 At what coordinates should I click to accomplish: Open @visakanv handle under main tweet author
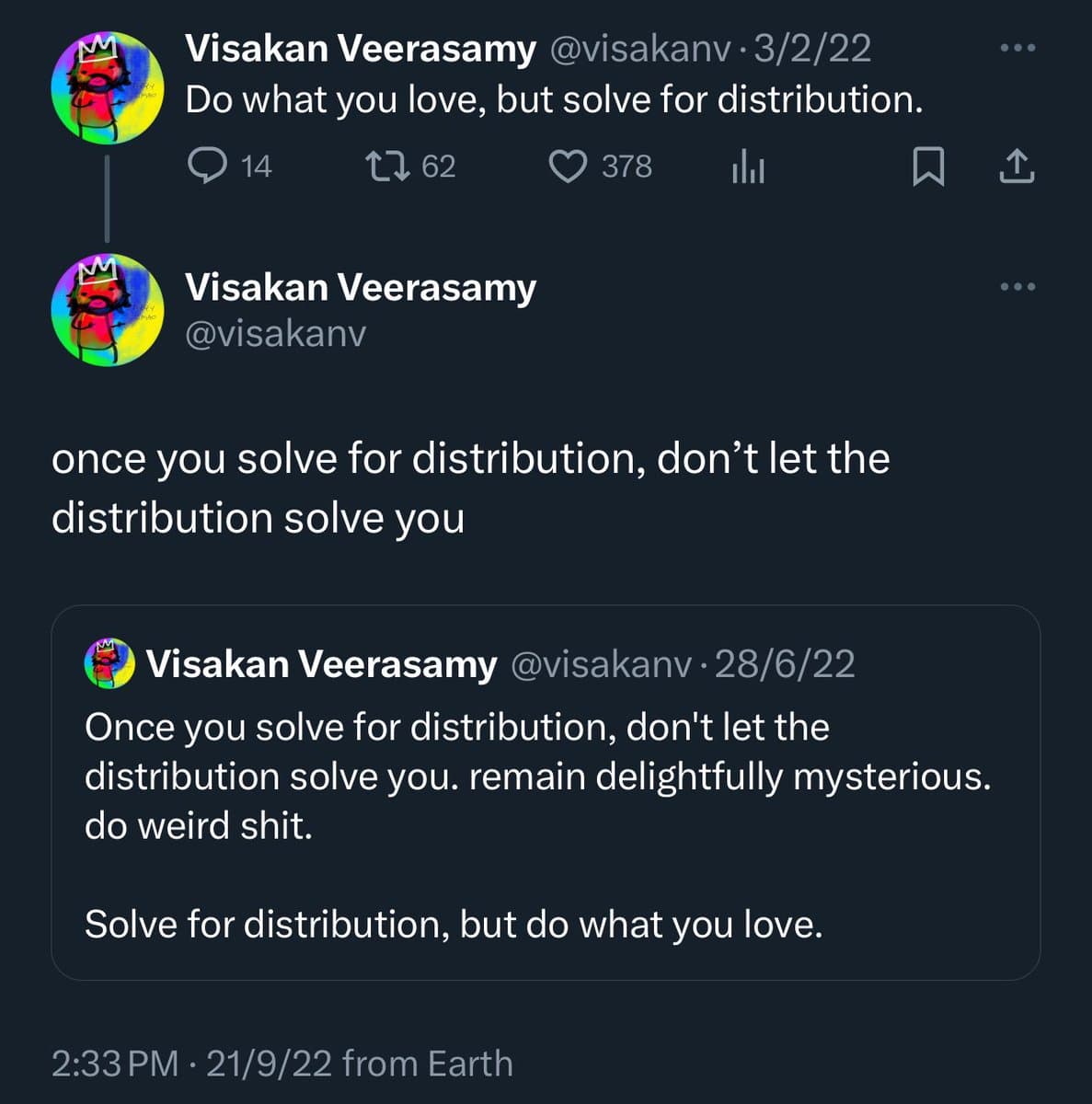[275, 333]
